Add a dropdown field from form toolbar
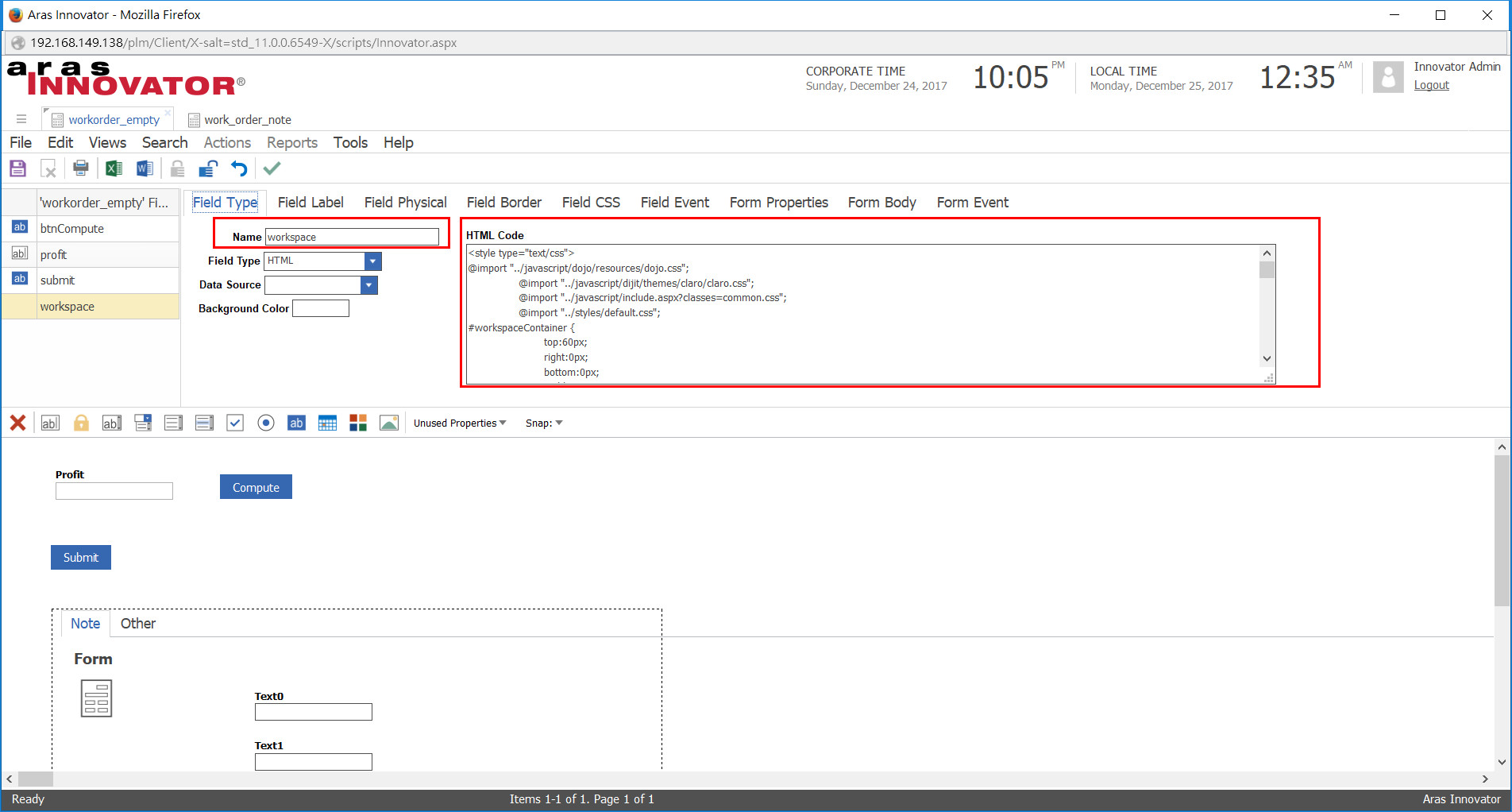The width and height of the screenshot is (1512, 812). click(143, 423)
